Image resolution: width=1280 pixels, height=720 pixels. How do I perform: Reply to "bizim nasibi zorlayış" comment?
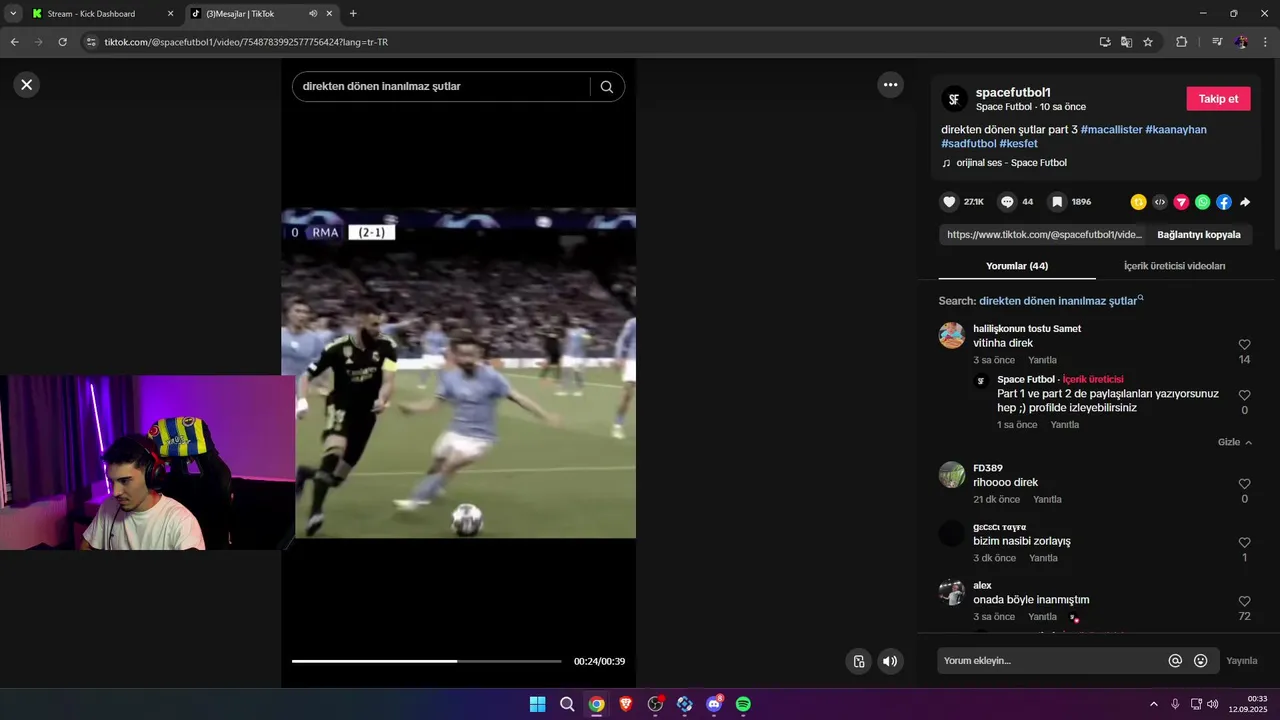tap(1042, 558)
